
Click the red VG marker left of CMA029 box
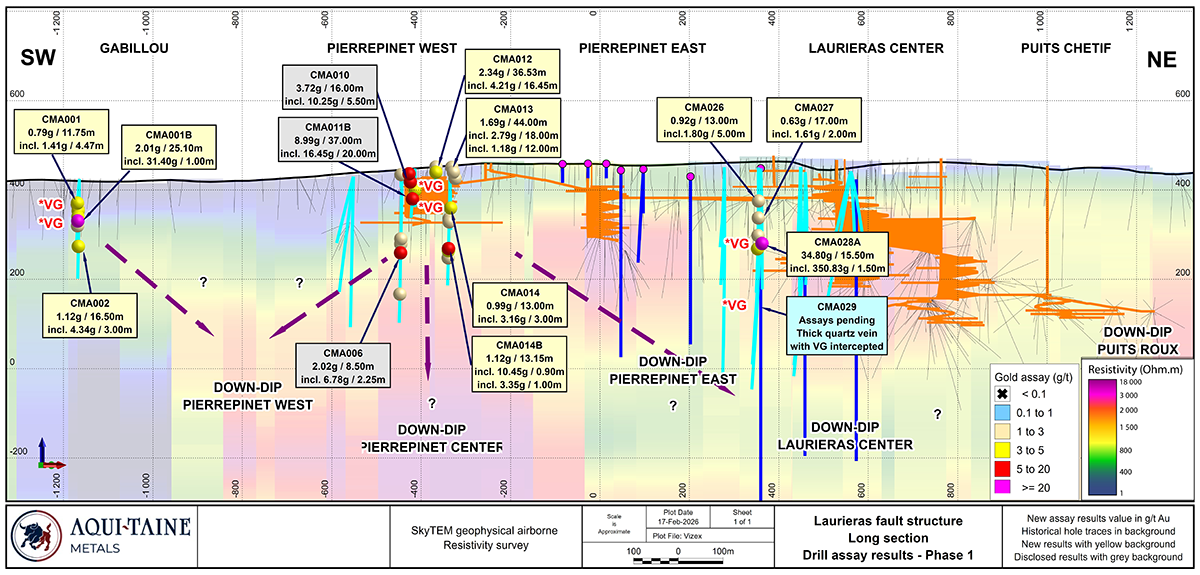734,304
